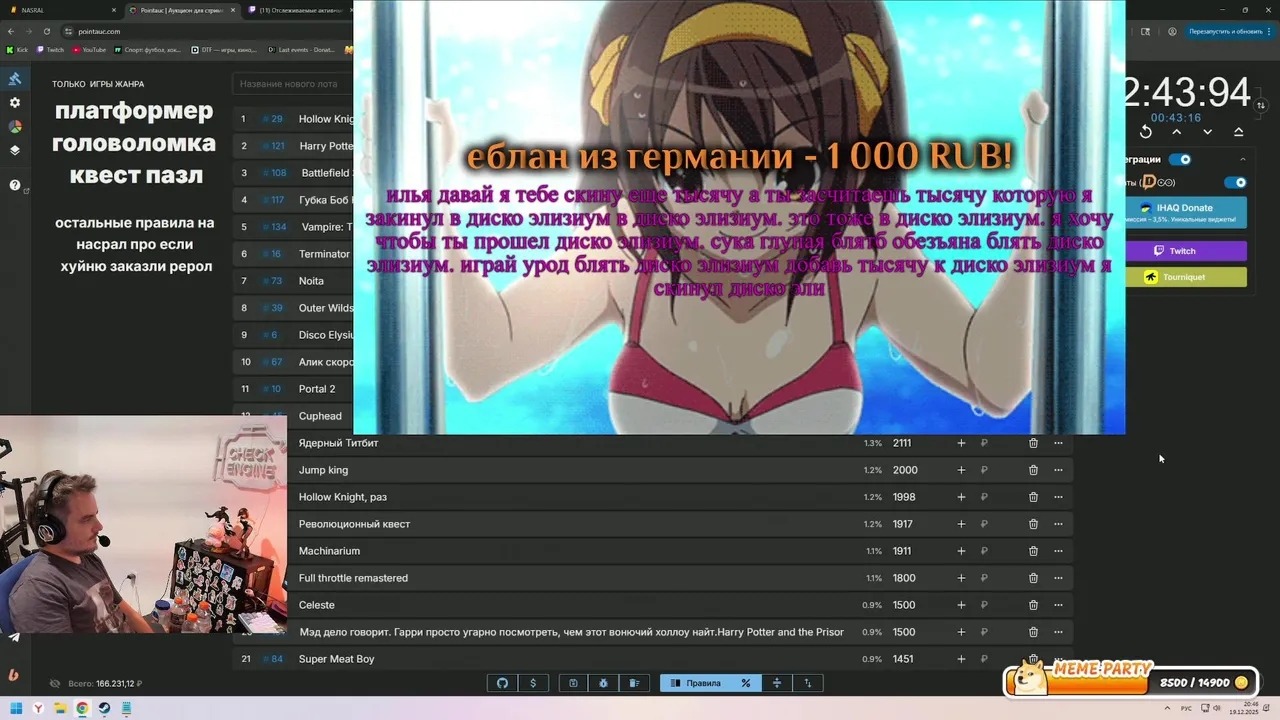Connect the Twitch integration button
The image size is (1280, 720).
[x=1186, y=251]
